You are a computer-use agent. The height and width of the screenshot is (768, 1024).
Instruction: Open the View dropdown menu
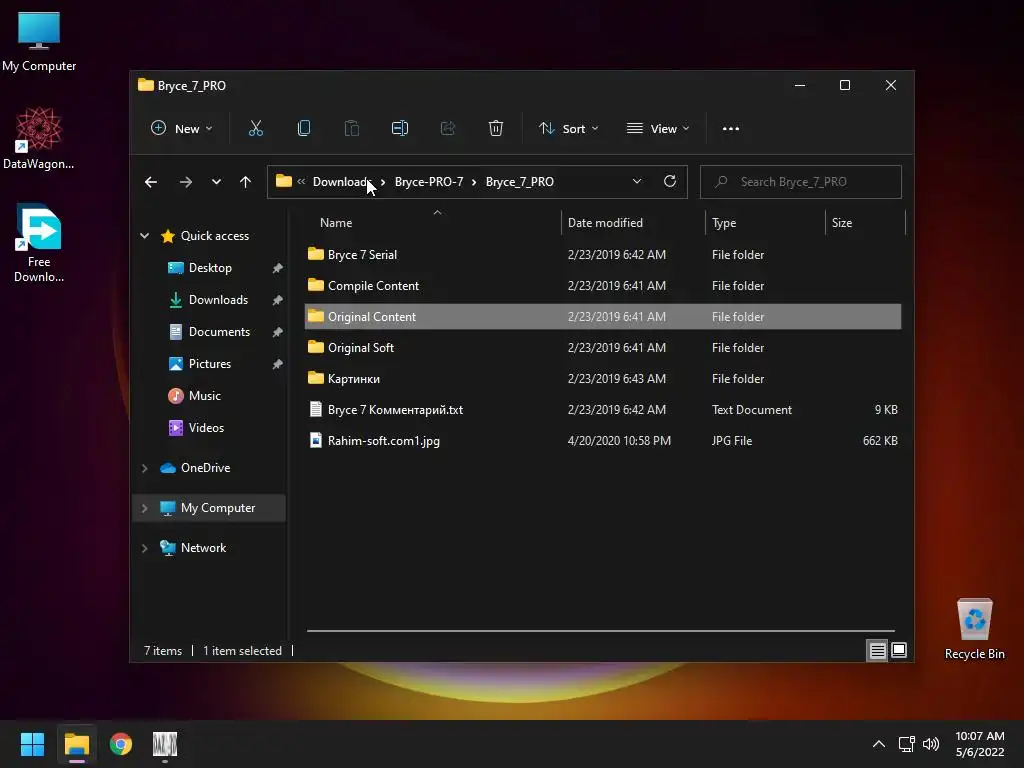click(x=658, y=129)
